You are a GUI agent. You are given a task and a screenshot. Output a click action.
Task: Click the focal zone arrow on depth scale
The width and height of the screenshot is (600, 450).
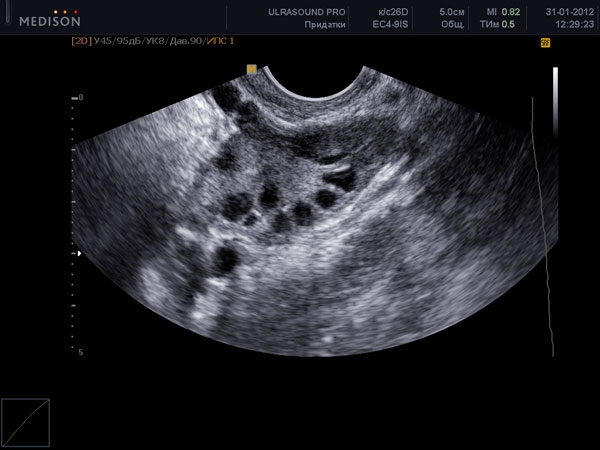[x=79, y=254]
